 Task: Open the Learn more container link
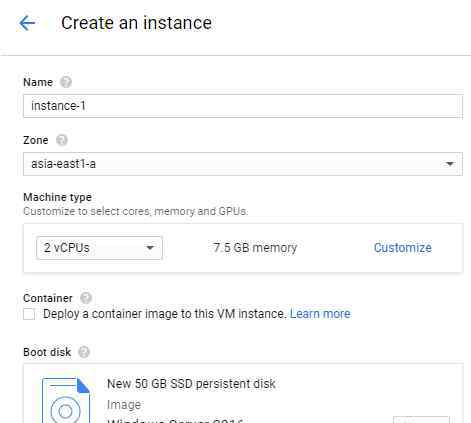(320, 314)
